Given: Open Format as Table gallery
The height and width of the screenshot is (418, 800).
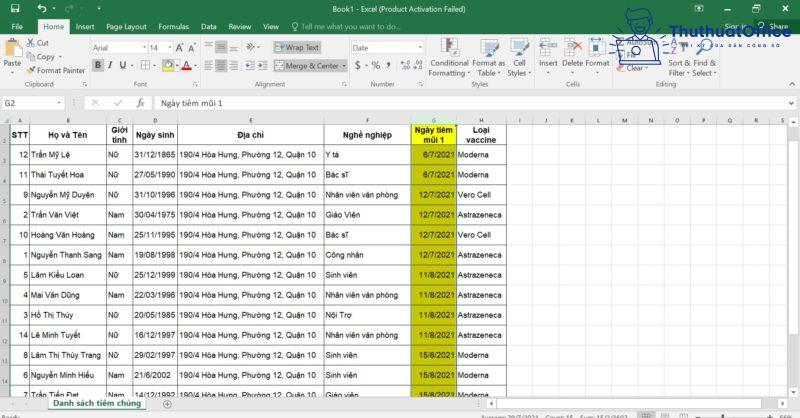Looking at the screenshot, I should [488, 57].
